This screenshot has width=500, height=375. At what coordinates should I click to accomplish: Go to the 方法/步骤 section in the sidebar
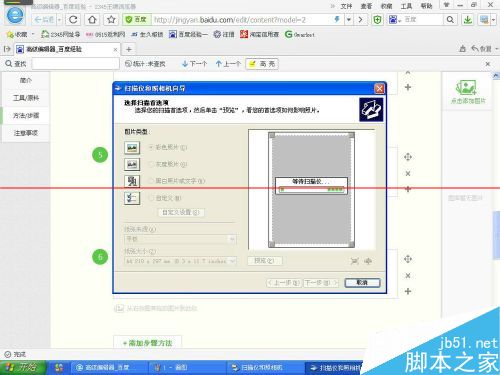click(26, 116)
